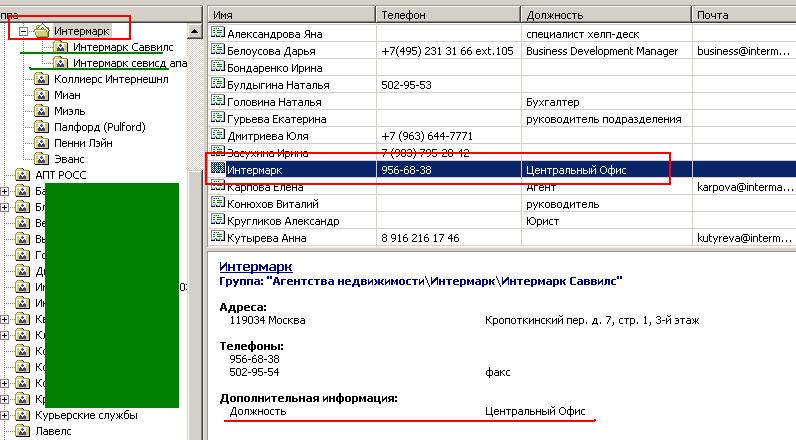Click the Business Development Manager cell
The image size is (796, 440).
click(602, 51)
